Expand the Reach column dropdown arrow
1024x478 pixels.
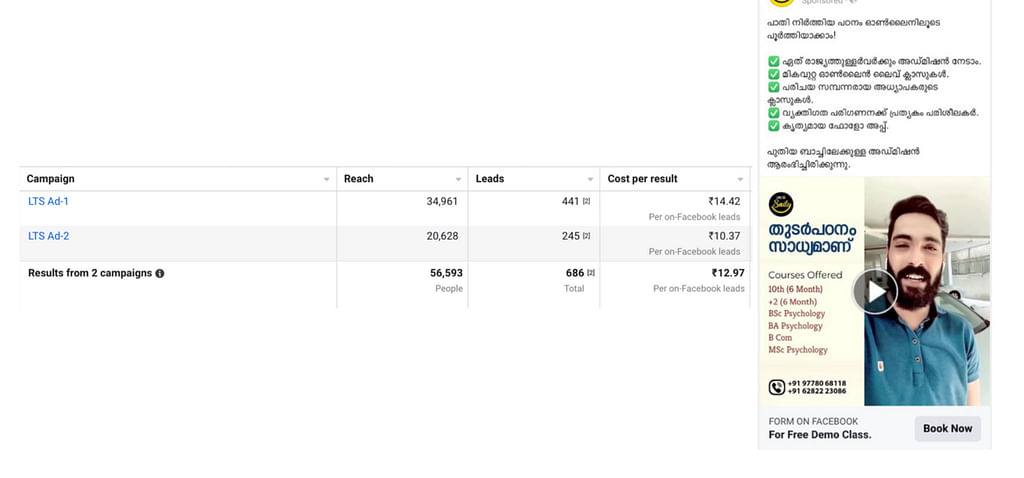point(458,180)
